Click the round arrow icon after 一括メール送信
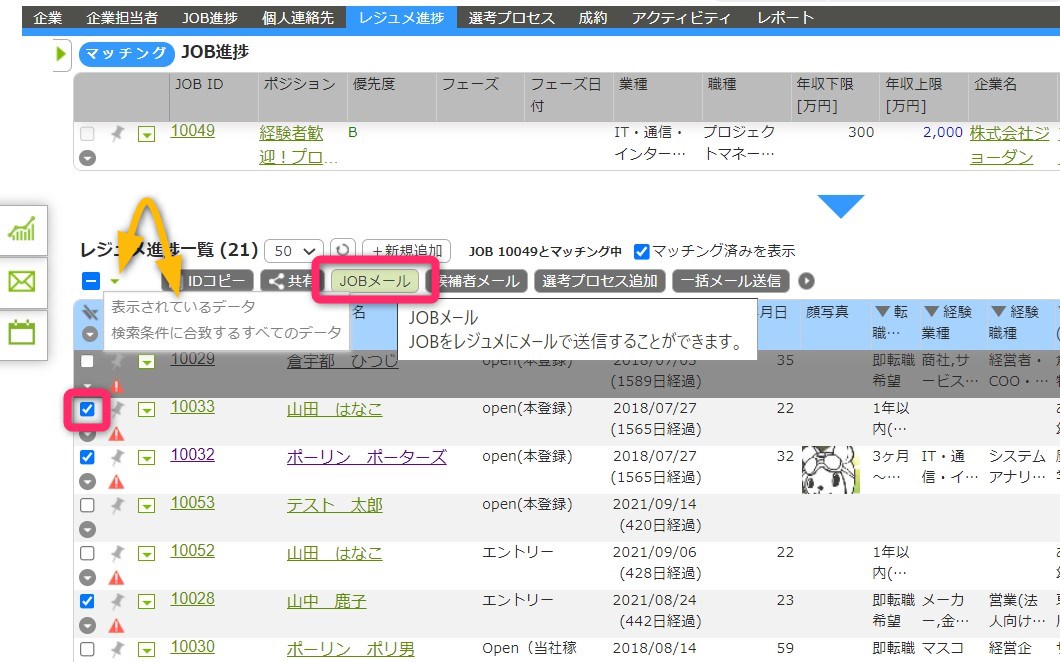The height and width of the screenshot is (662, 1060). (x=806, y=281)
